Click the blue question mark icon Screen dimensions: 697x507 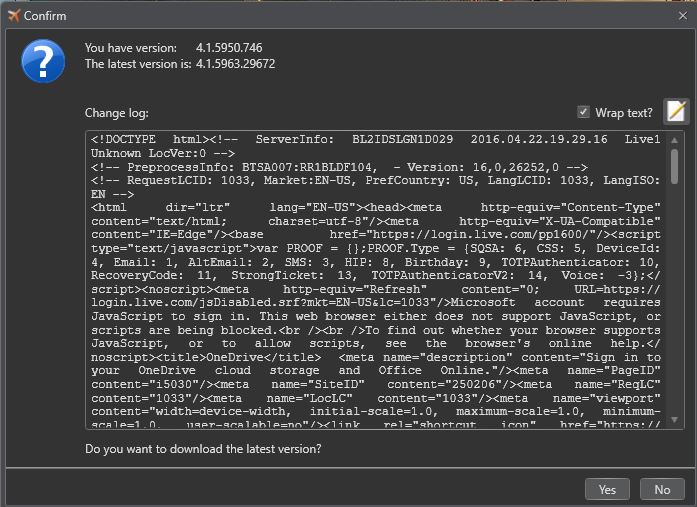tap(43, 61)
